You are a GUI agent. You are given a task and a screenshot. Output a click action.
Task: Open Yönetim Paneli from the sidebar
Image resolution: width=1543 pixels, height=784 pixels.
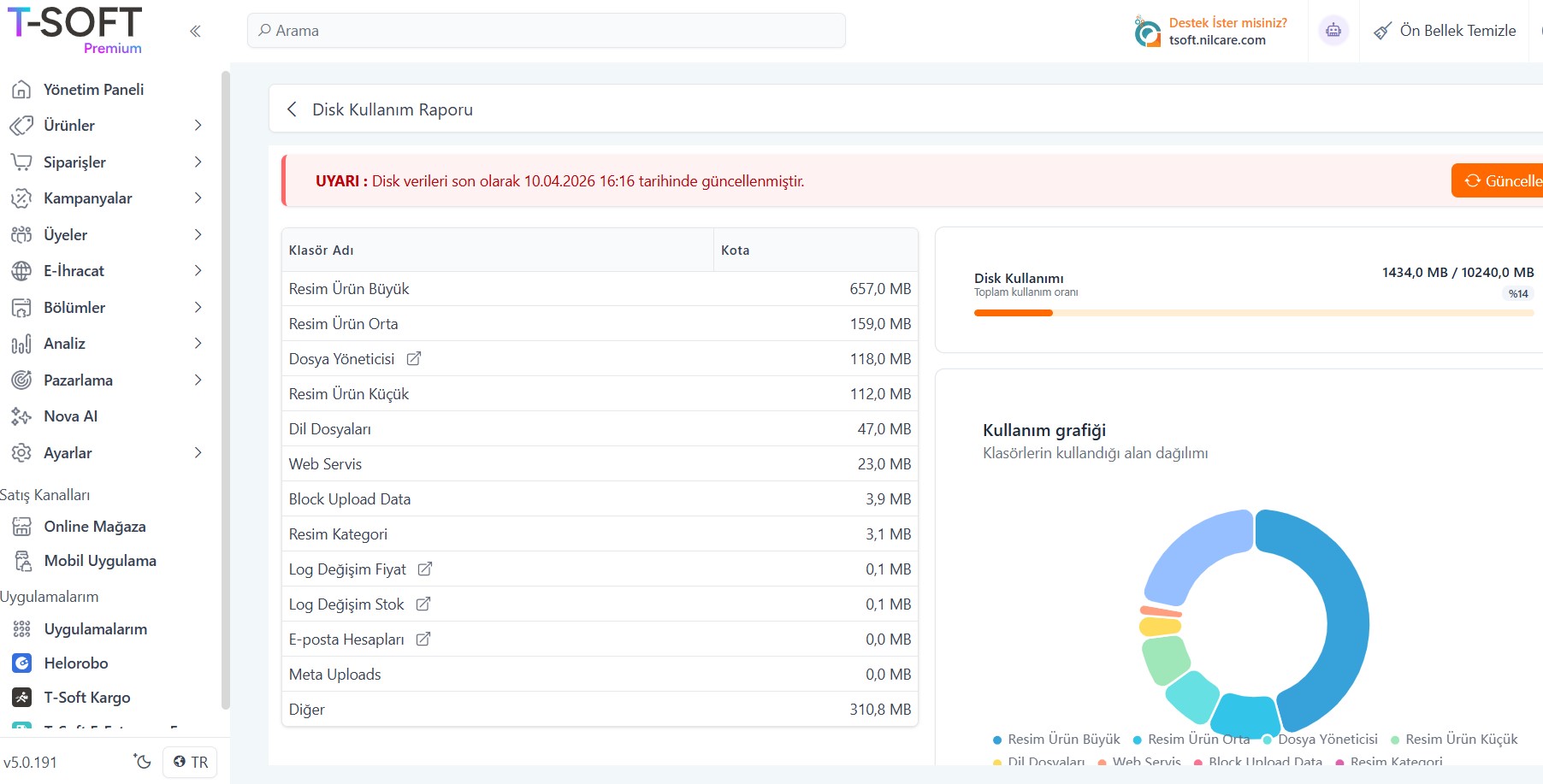(x=93, y=90)
